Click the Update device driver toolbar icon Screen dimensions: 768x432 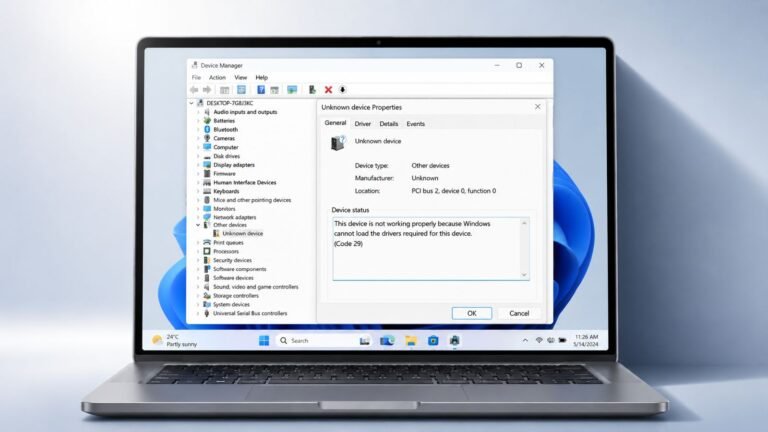pos(312,90)
